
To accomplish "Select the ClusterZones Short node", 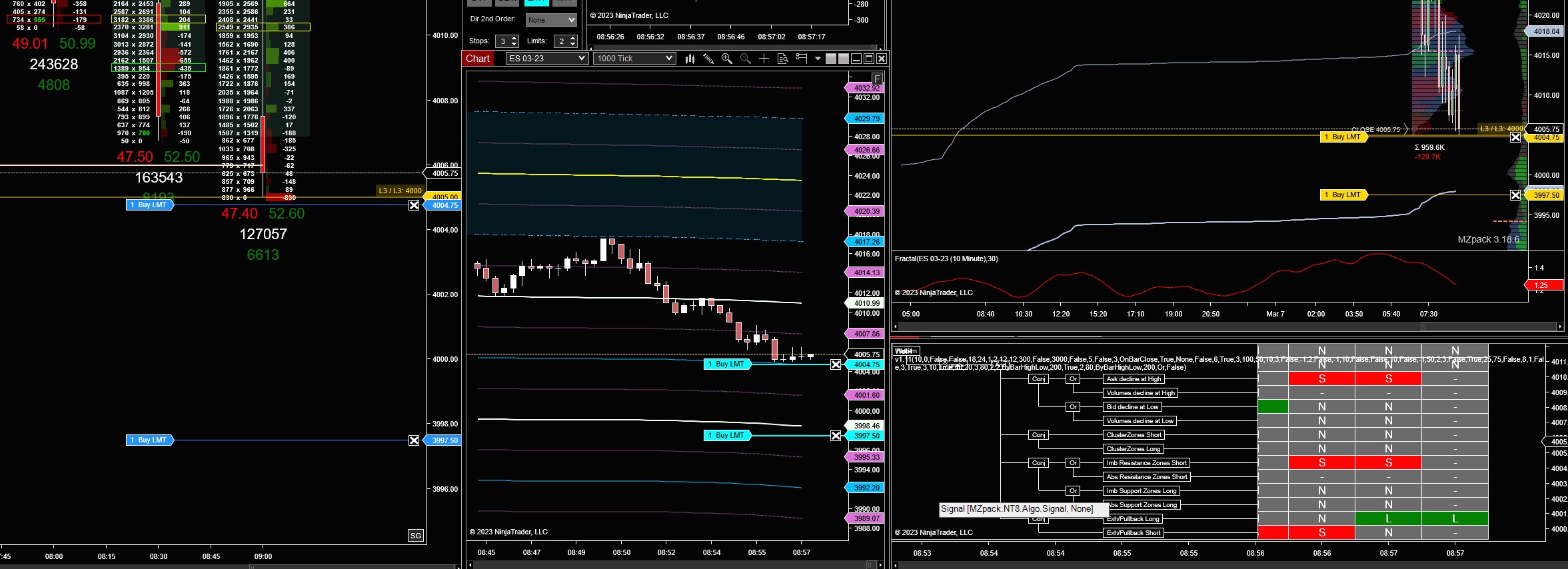I will click(x=1134, y=435).
